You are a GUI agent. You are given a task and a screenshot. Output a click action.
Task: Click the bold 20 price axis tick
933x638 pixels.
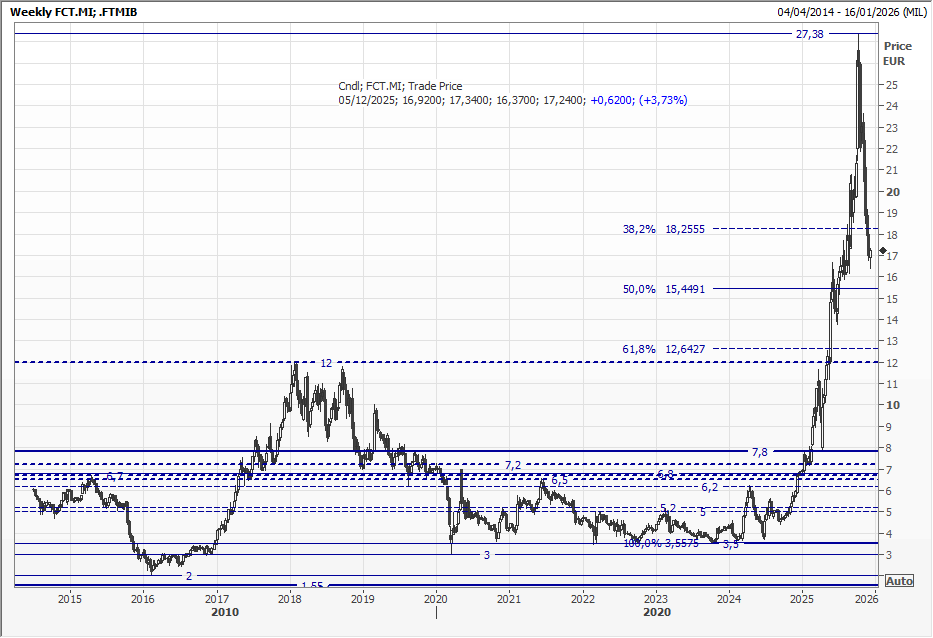point(891,192)
